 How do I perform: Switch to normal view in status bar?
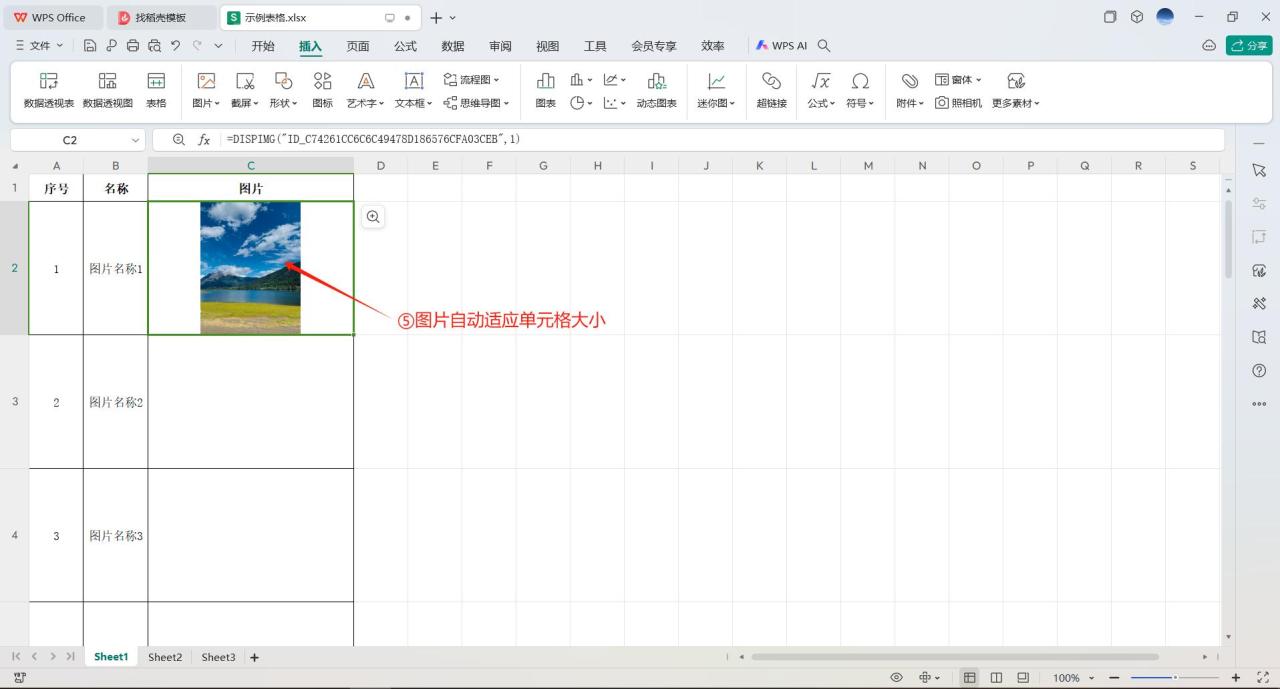pyautogui.click(x=969, y=677)
